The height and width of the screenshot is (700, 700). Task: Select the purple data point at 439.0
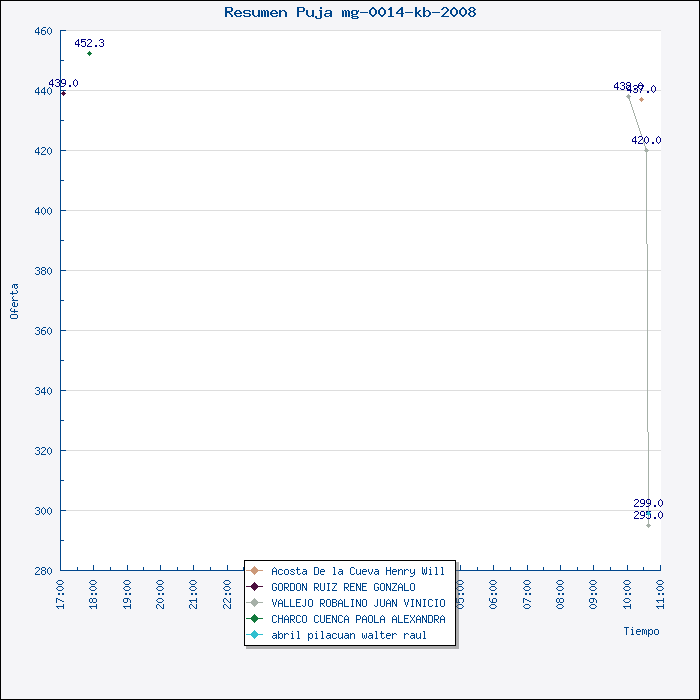pos(63,93)
